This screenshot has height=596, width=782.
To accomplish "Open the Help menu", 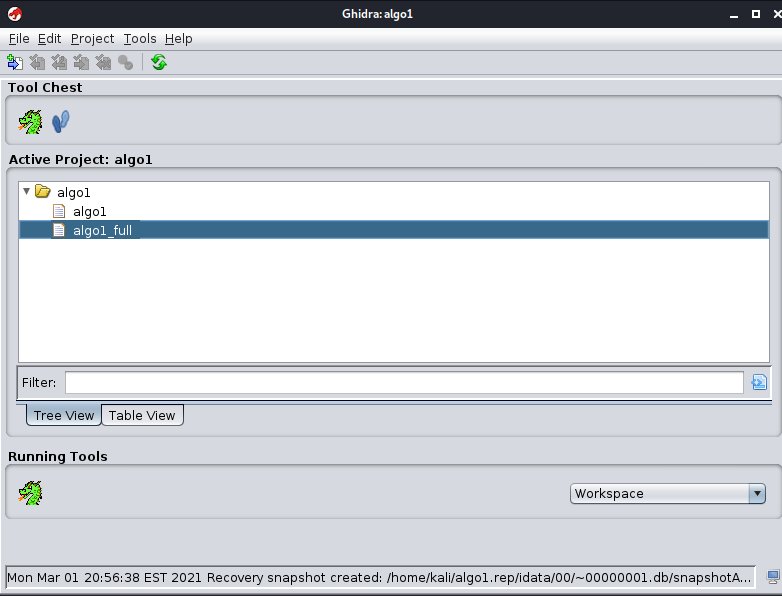I will [x=179, y=39].
